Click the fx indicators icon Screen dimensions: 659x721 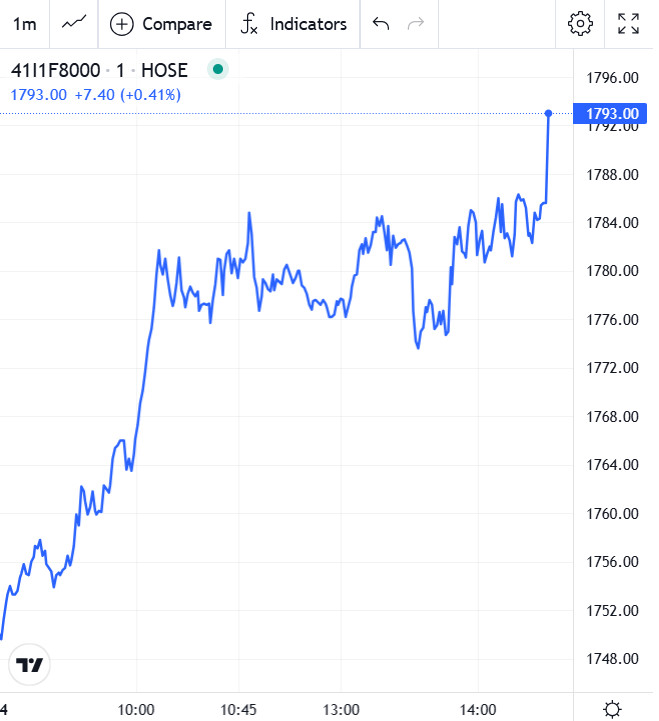click(249, 24)
